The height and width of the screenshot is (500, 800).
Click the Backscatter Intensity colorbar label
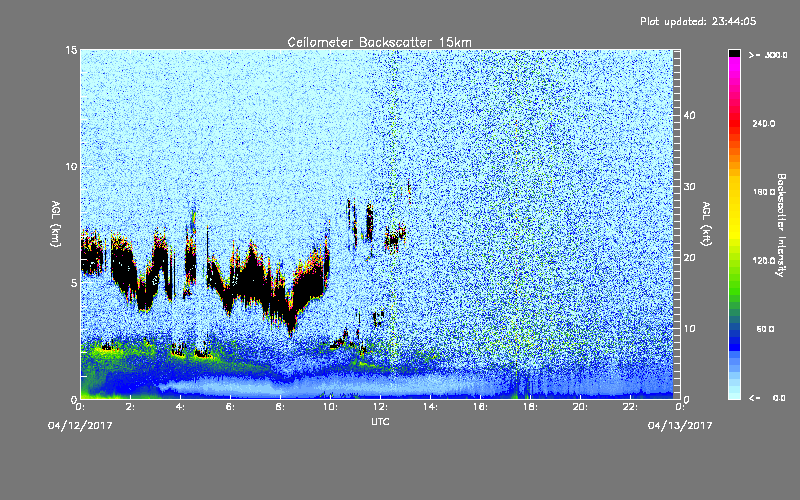click(x=781, y=225)
